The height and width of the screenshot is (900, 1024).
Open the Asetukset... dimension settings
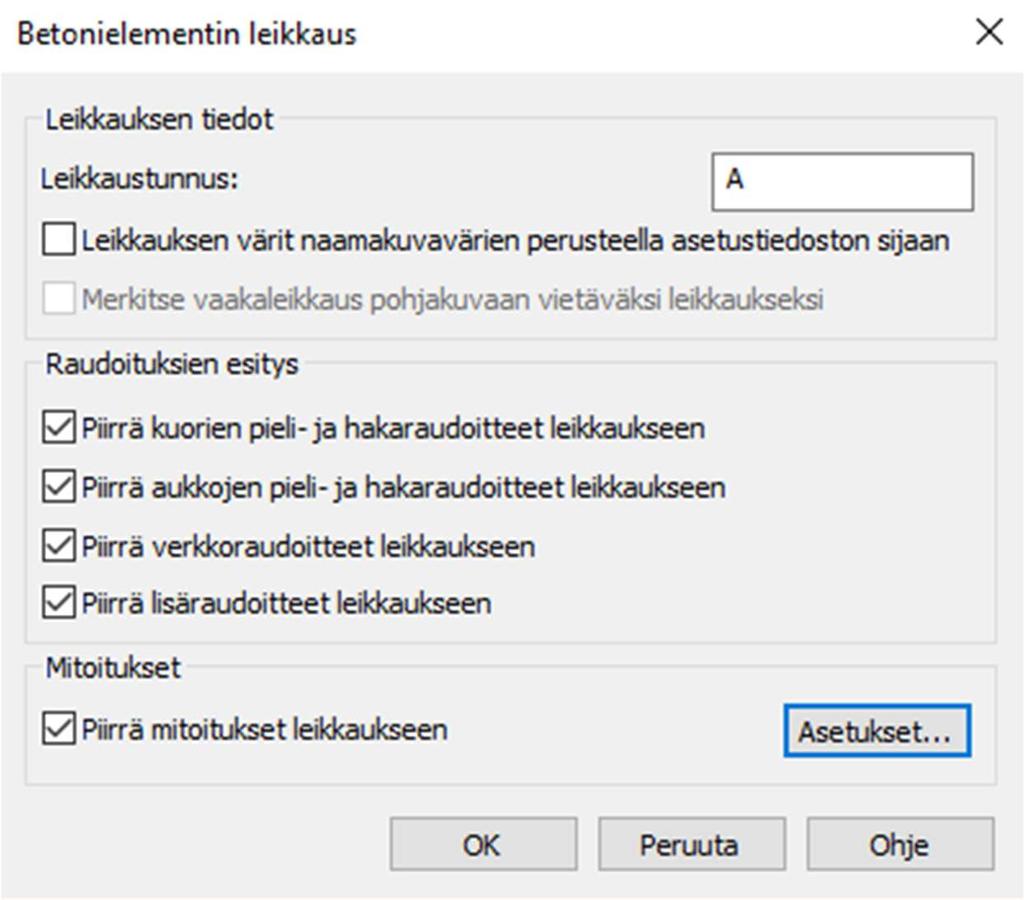click(x=877, y=731)
